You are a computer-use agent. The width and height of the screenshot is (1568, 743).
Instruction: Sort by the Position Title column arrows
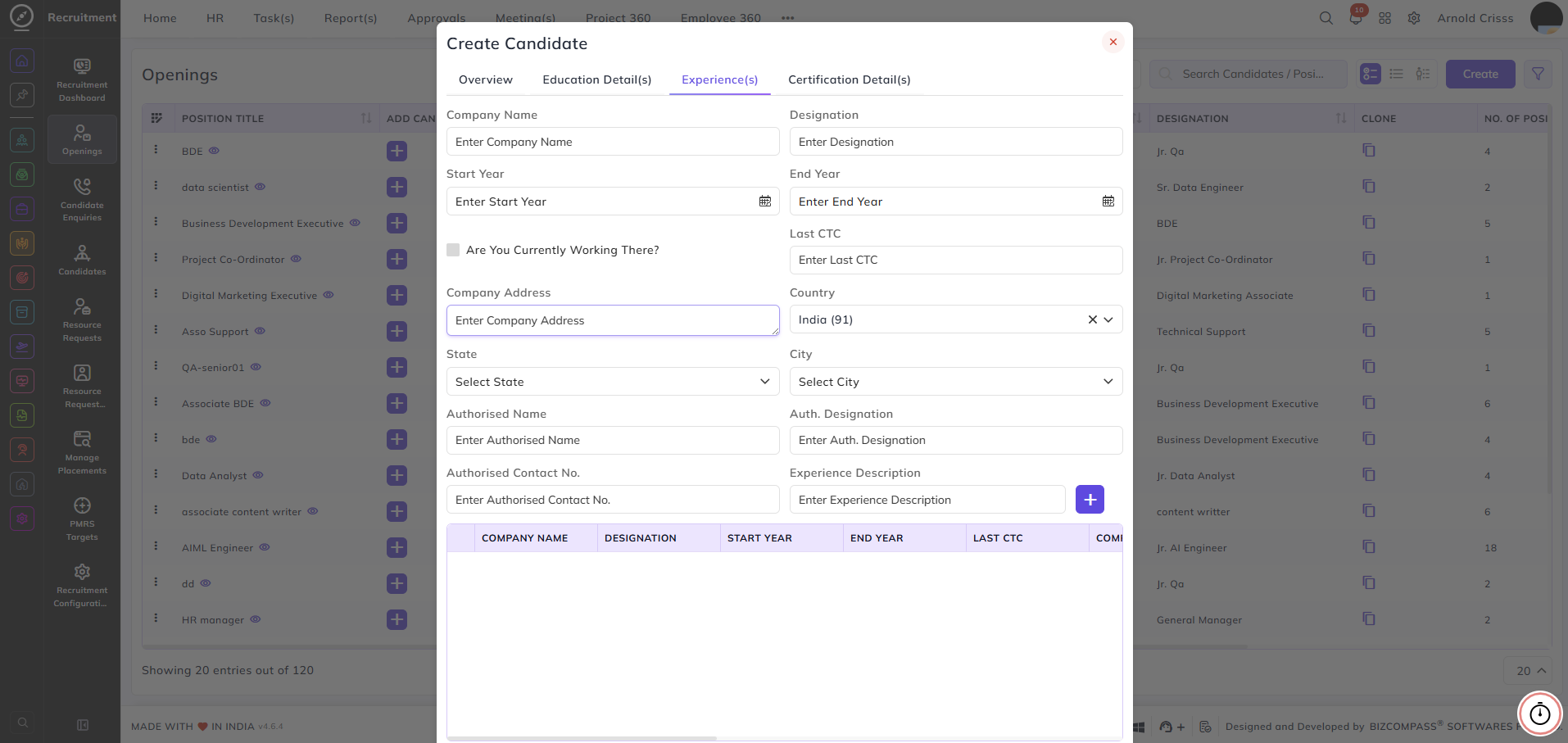tap(366, 118)
